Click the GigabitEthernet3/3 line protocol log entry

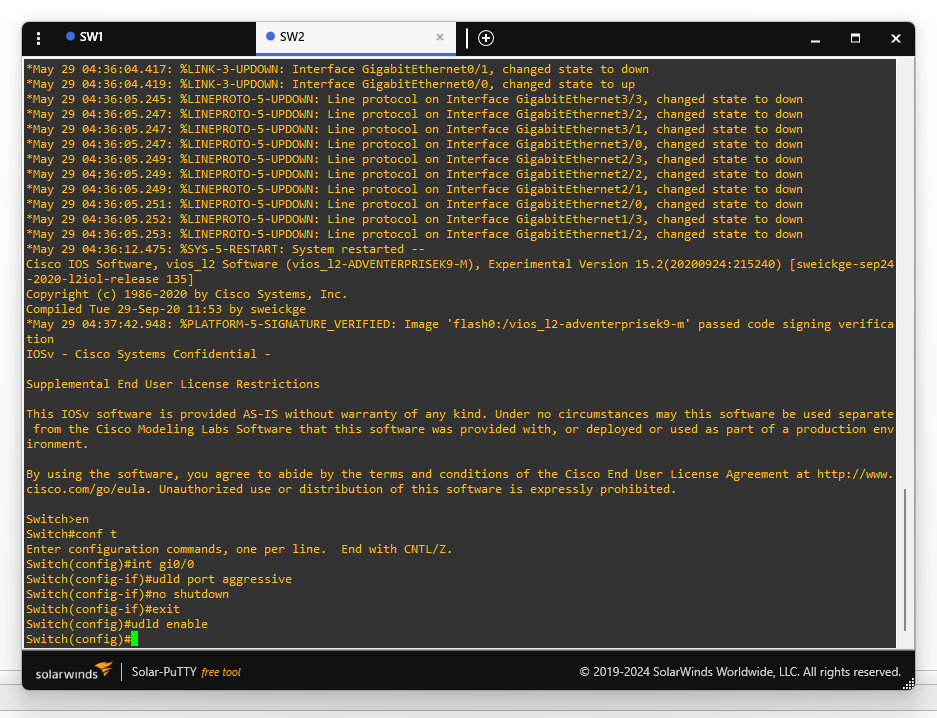[415, 99]
